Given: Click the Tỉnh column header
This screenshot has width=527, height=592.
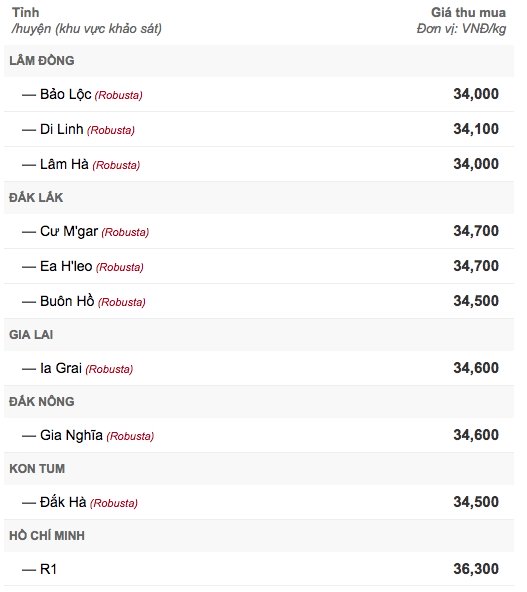Looking at the screenshot, I should tap(25, 12).
